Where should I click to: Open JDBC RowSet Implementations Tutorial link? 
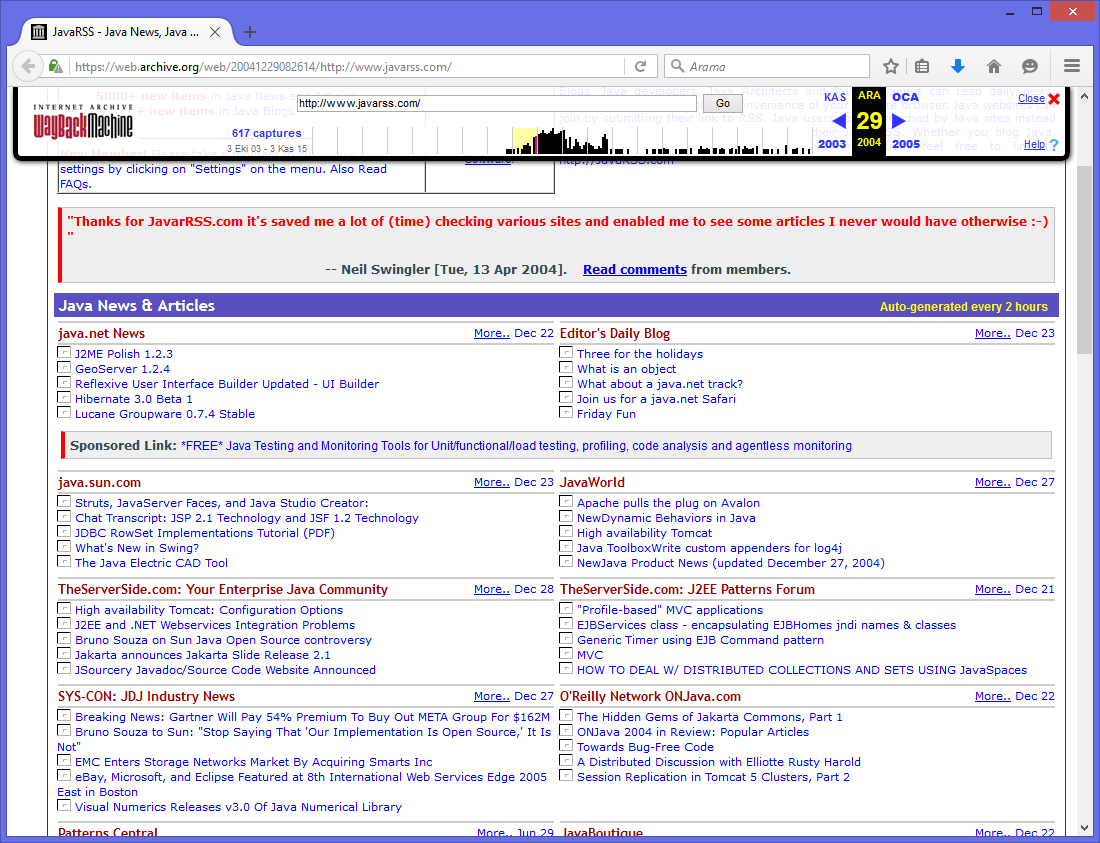[x=205, y=533]
